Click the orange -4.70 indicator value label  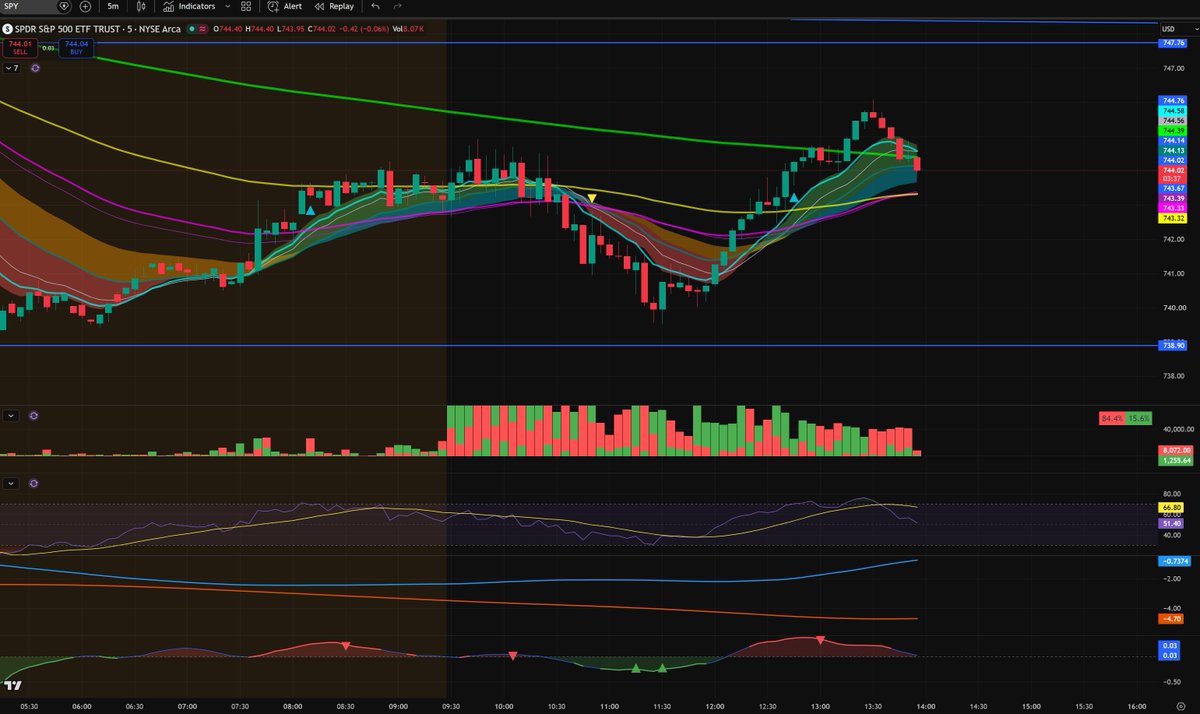pyautogui.click(x=1171, y=619)
